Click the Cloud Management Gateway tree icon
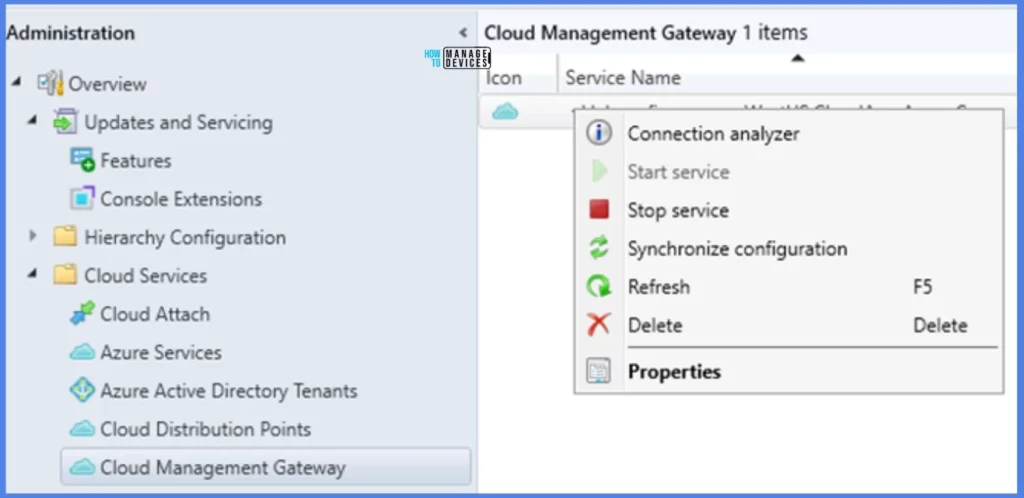The image size is (1024, 498). tap(82, 467)
